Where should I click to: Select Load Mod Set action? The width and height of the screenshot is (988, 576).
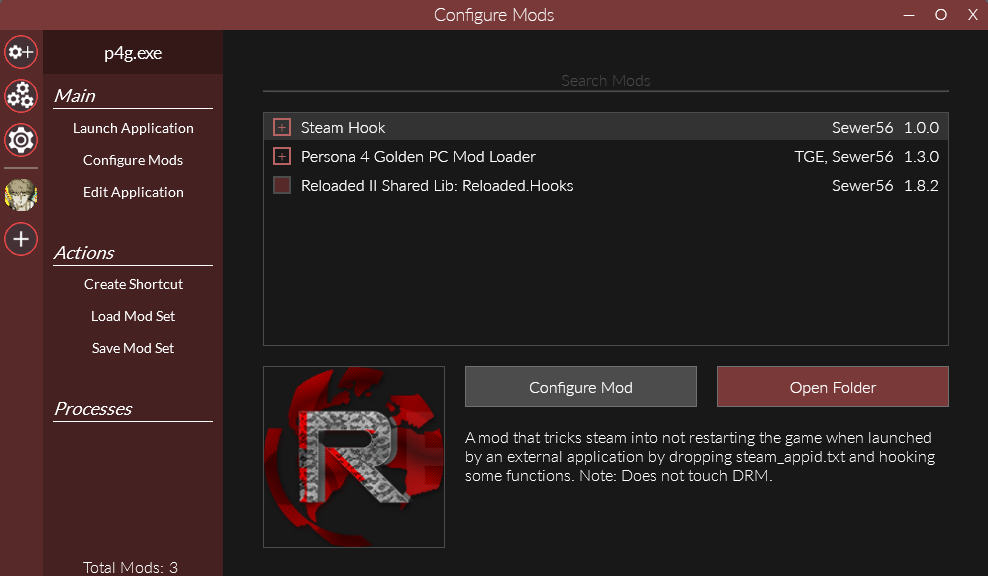(132, 315)
